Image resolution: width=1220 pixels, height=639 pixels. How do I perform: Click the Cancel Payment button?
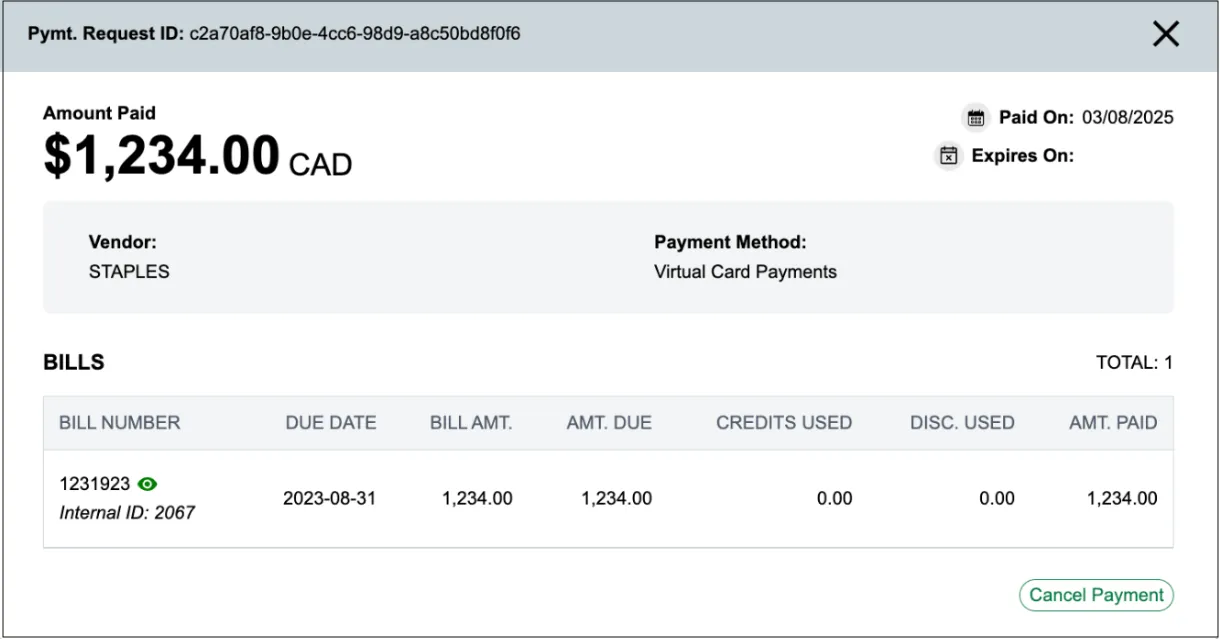click(x=1096, y=595)
